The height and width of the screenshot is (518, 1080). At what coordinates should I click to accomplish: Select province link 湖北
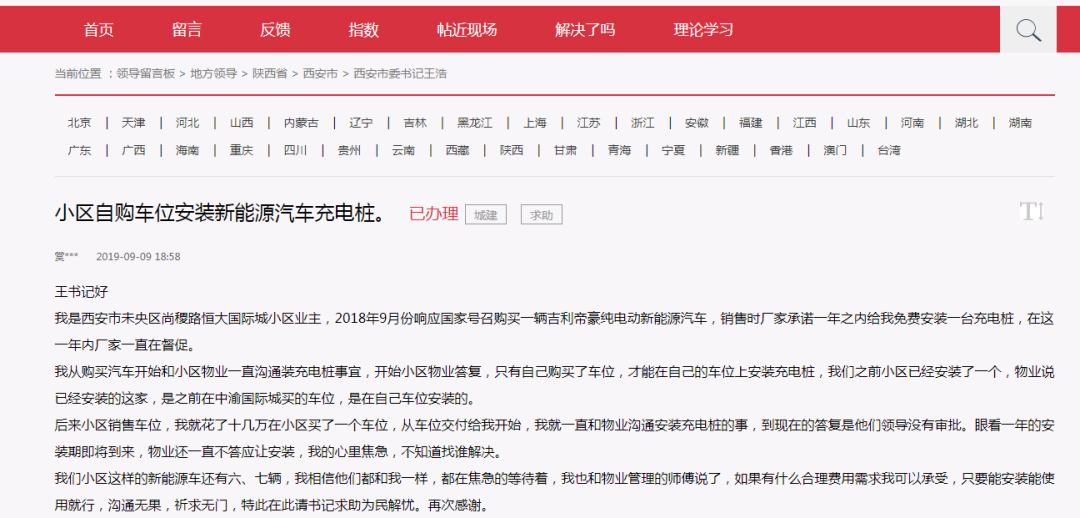967,123
